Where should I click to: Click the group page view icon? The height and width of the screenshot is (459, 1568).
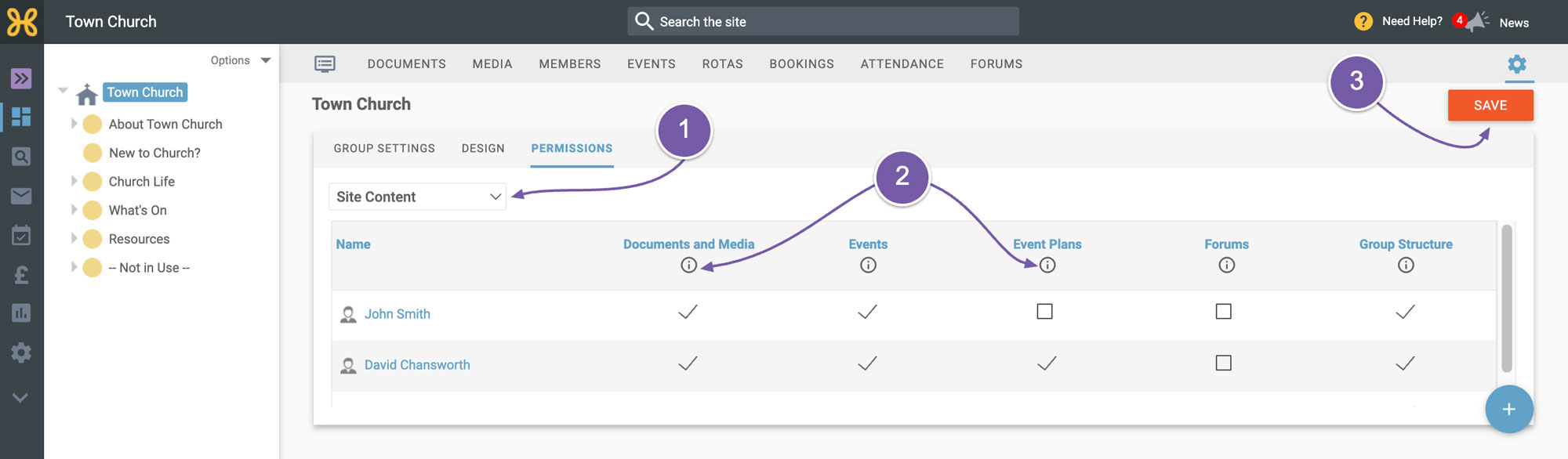coord(325,64)
